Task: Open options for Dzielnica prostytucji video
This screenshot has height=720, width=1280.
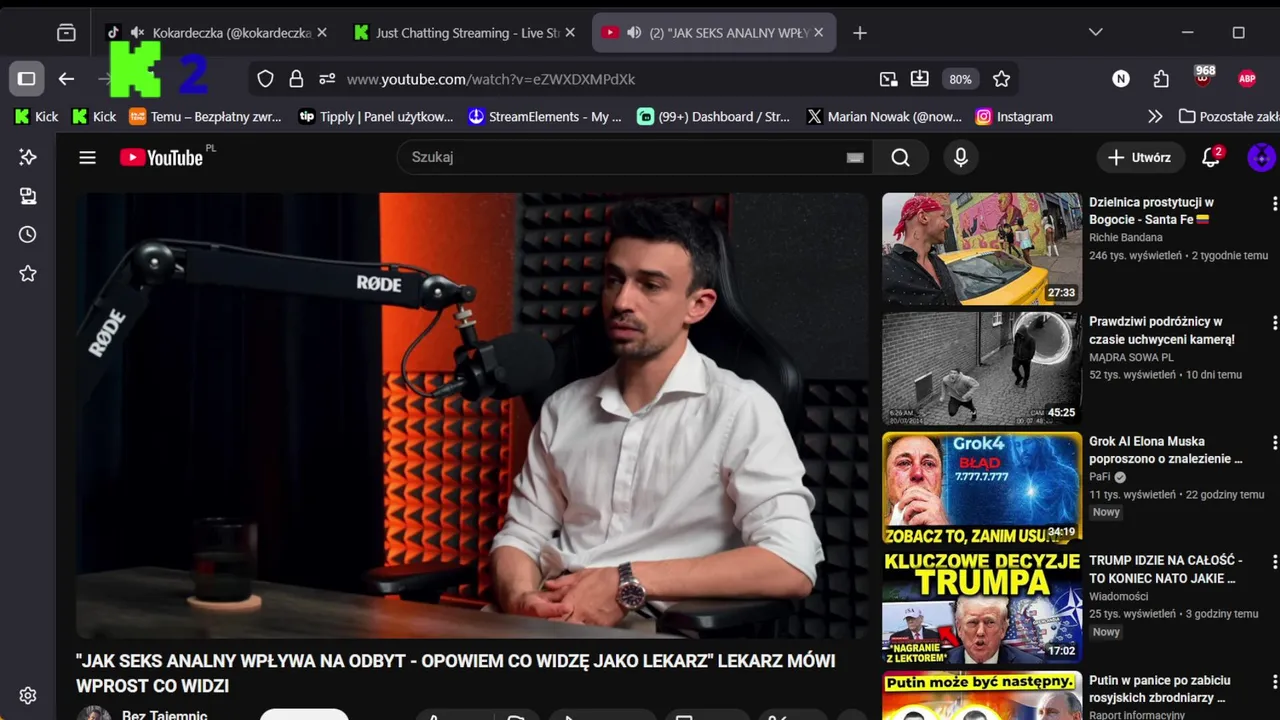Action: [x=1274, y=204]
